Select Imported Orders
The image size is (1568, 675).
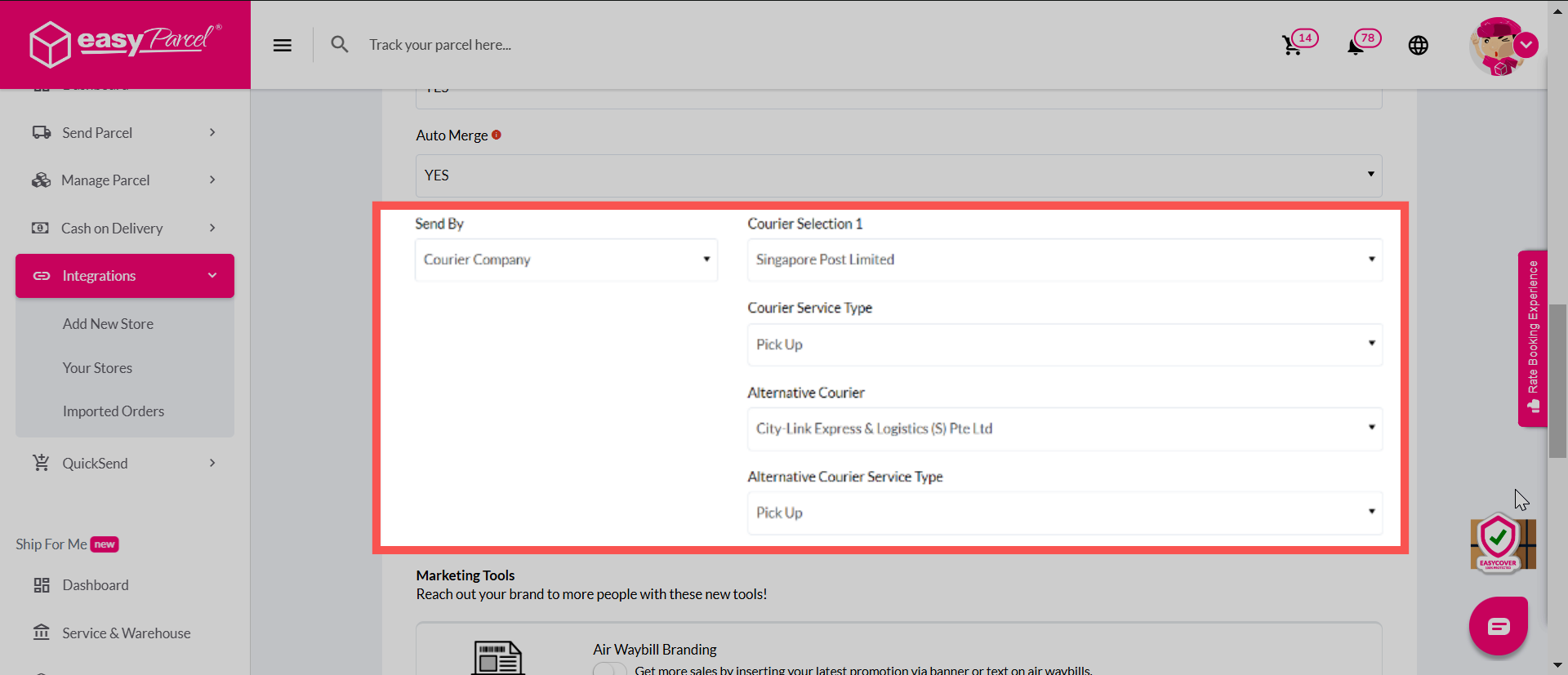tap(114, 411)
